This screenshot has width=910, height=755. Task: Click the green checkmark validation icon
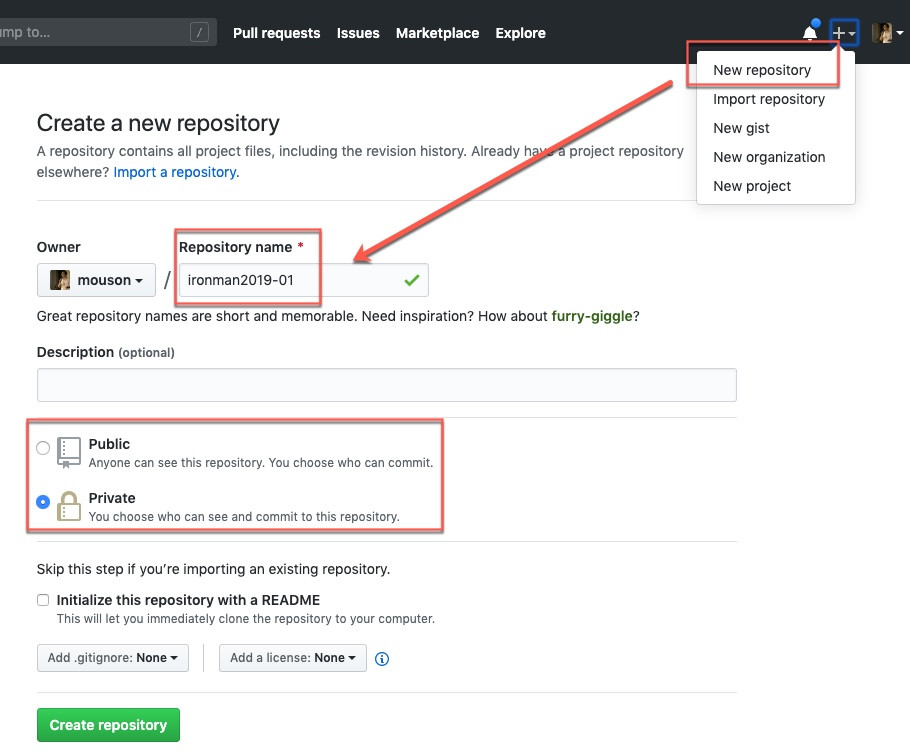pos(411,281)
